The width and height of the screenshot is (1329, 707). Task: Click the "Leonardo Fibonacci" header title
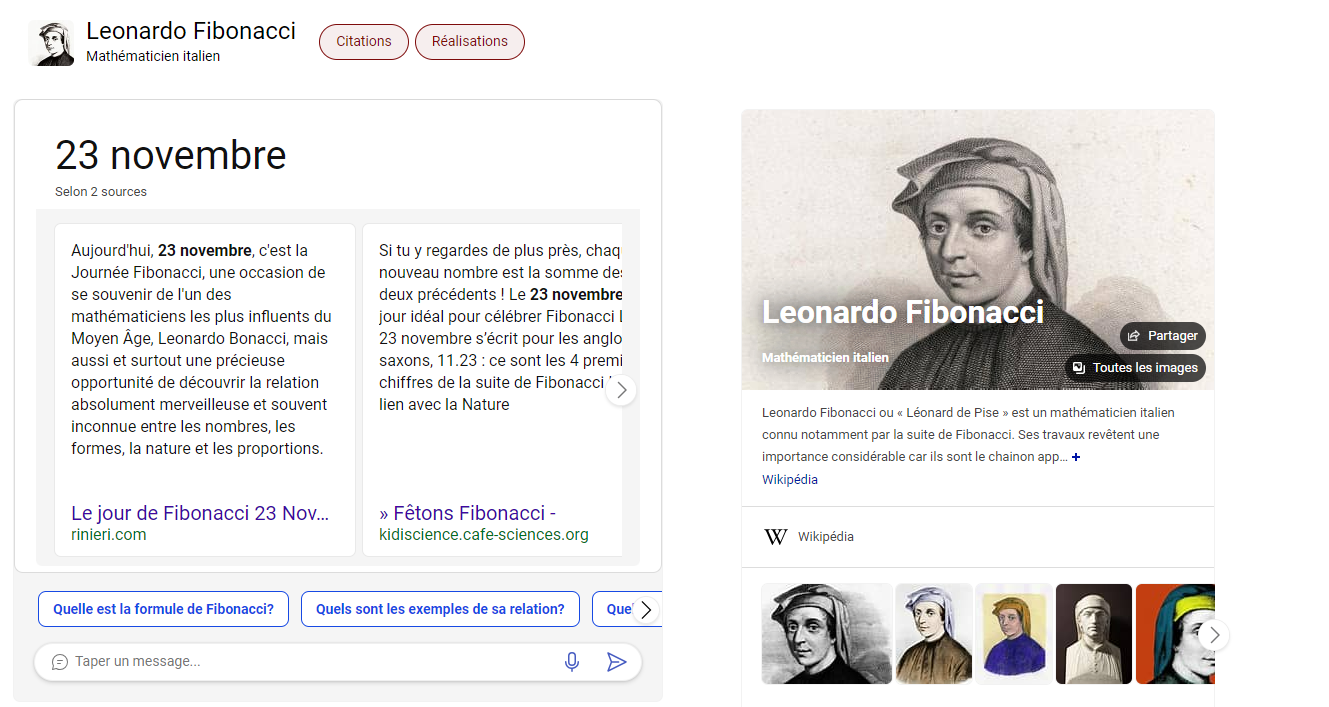pos(191,31)
